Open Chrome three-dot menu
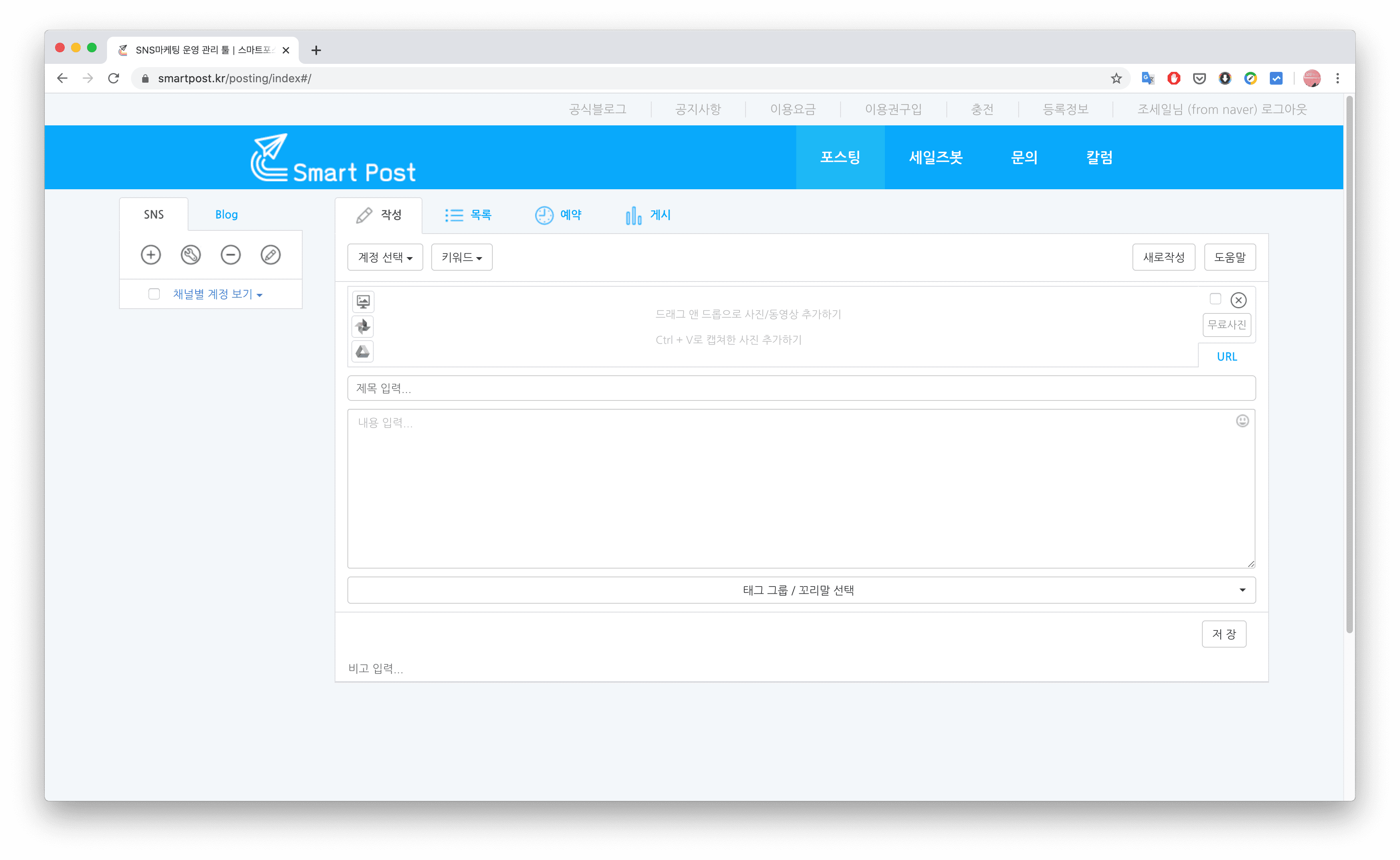This screenshot has width=1400, height=860. click(x=1337, y=79)
